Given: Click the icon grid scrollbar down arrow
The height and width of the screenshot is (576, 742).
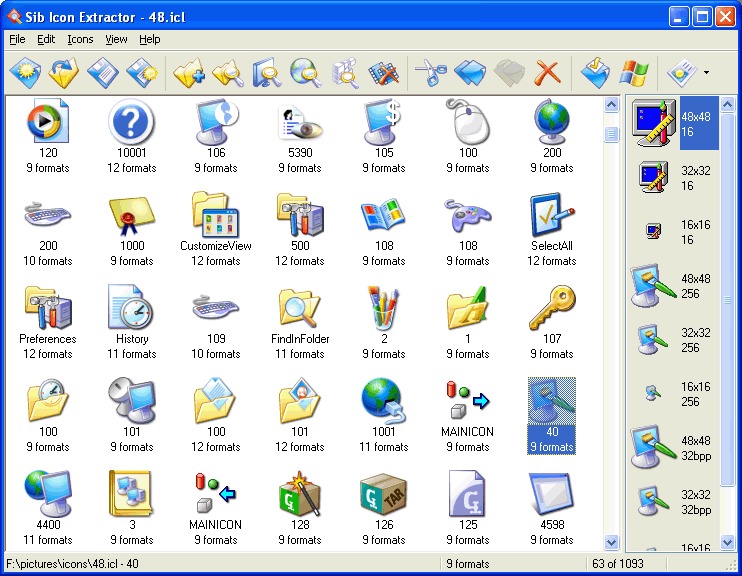Looking at the screenshot, I should [611, 542].
